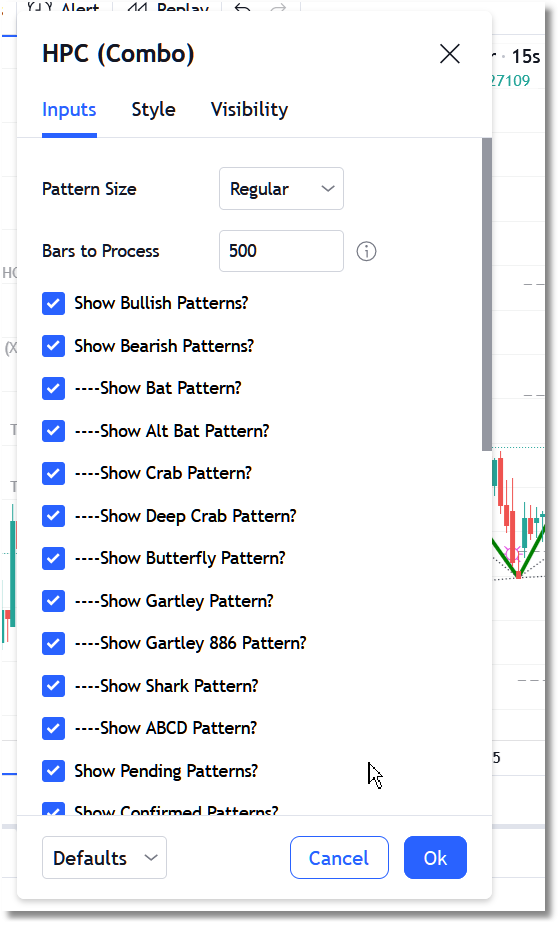The width and height of the screenshot is (559, 925).
Task: Toggle the Show Shark Pattern option
Action: (54, 685)
